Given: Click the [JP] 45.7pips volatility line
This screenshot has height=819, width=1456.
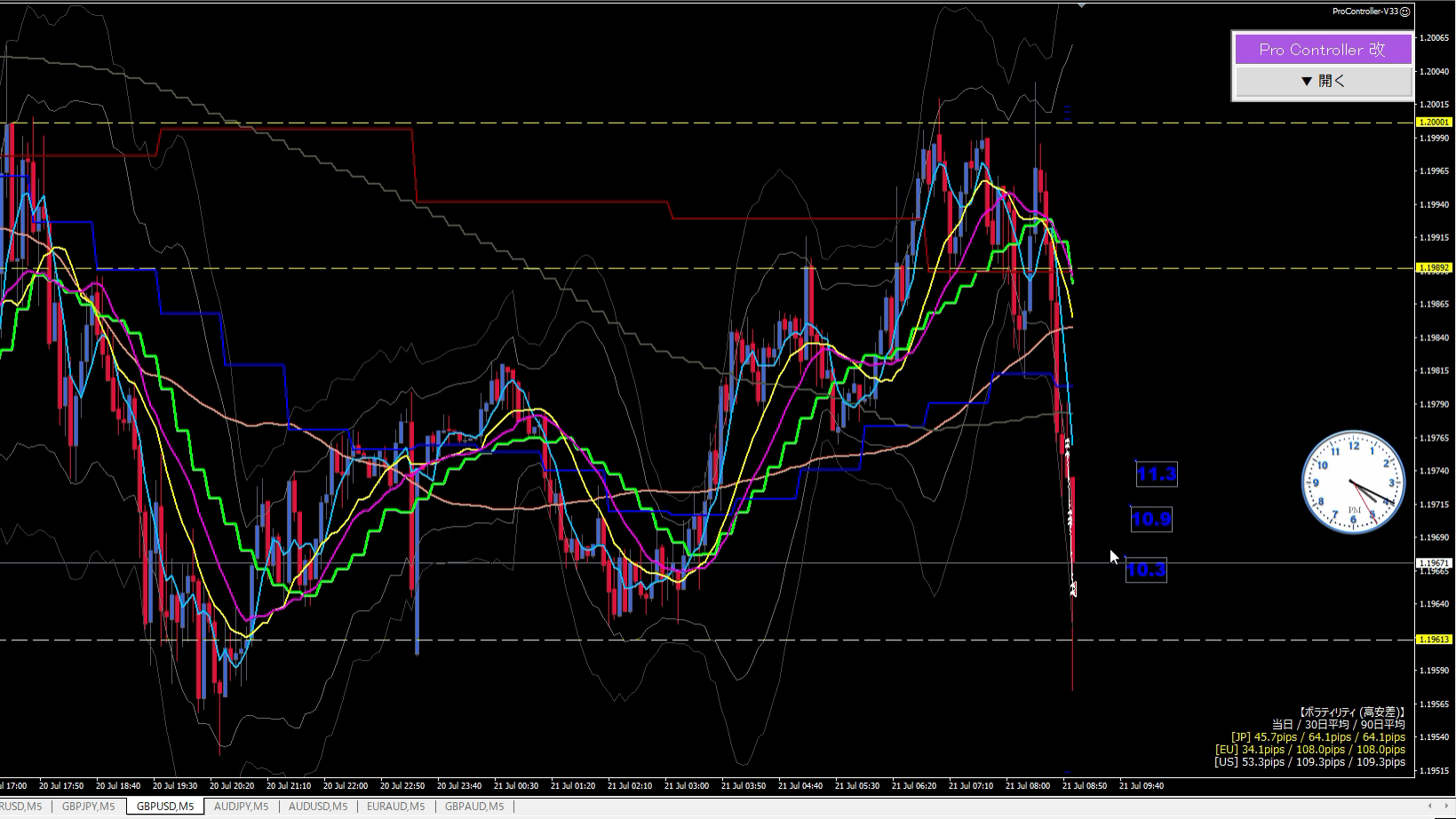Looking at the screenshot, I should [x=1318, y=737].
